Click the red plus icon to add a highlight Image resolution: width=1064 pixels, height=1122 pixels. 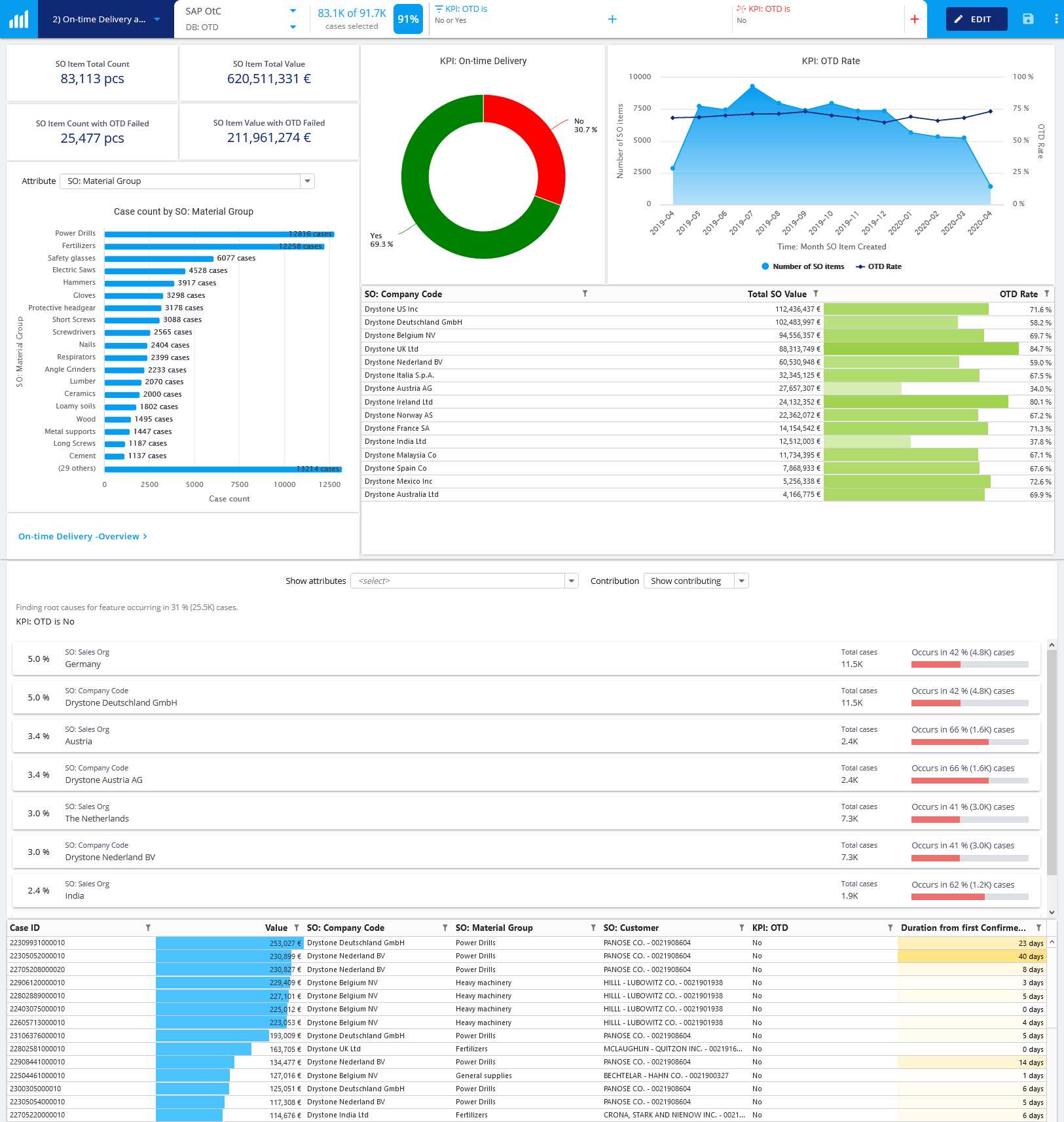(915, 19)
